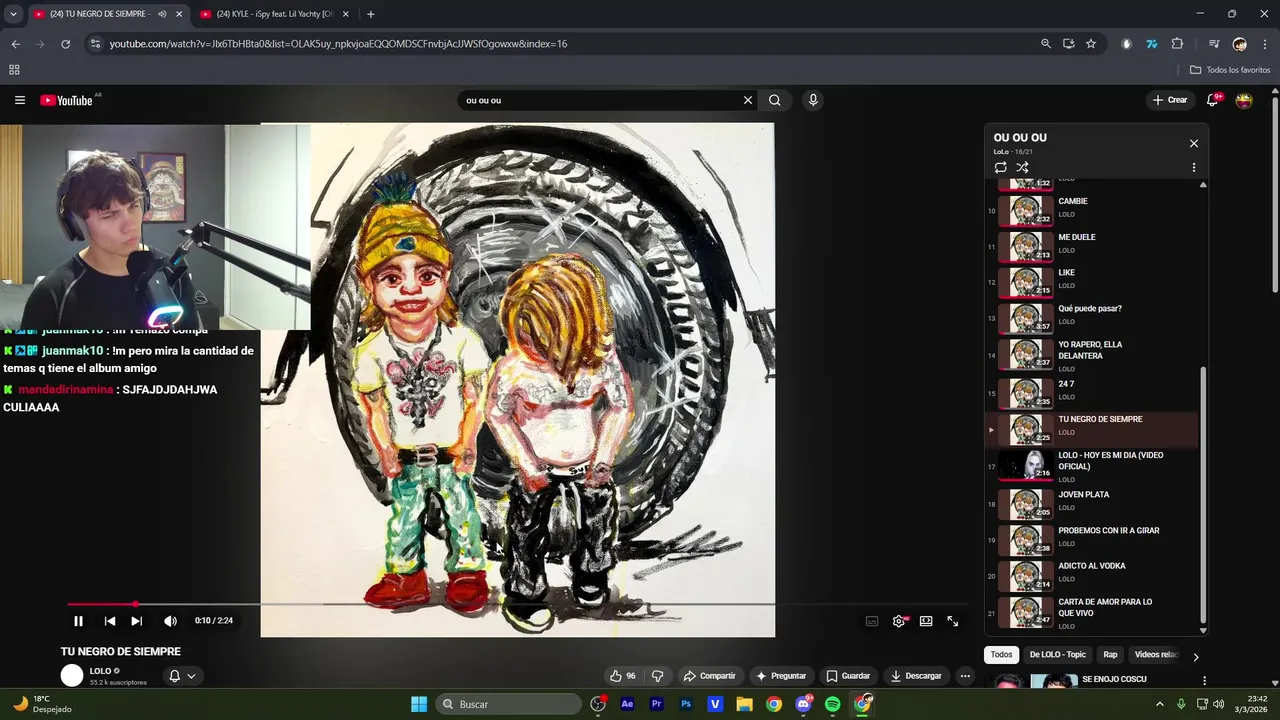1280x720 pixels.
Task: Select the De LOLO - Topic chip
Action: pyautogui.click(x=1057, y=655)
